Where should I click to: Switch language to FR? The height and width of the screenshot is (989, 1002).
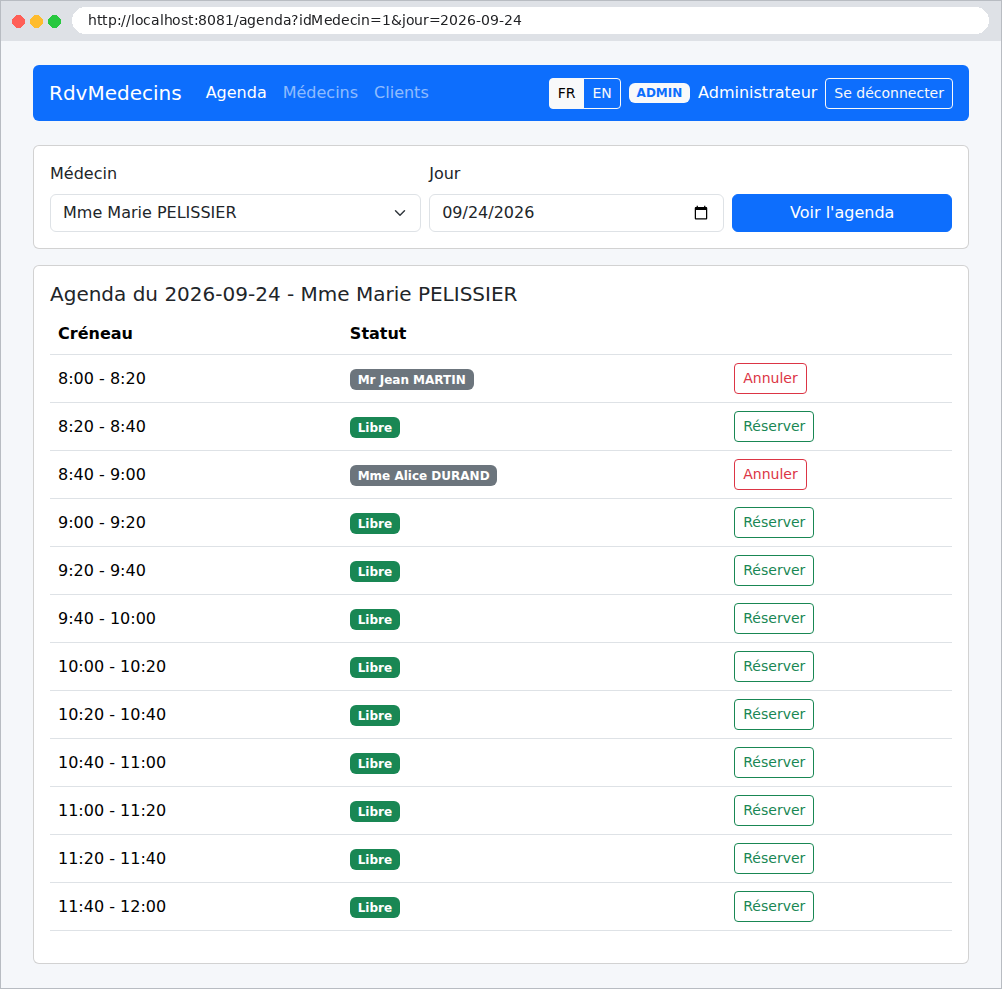click(566, 93)
